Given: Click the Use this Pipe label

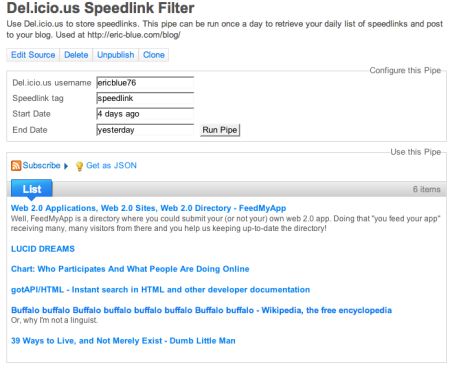Looking at the screenshot, I should [x=416, y=152].
